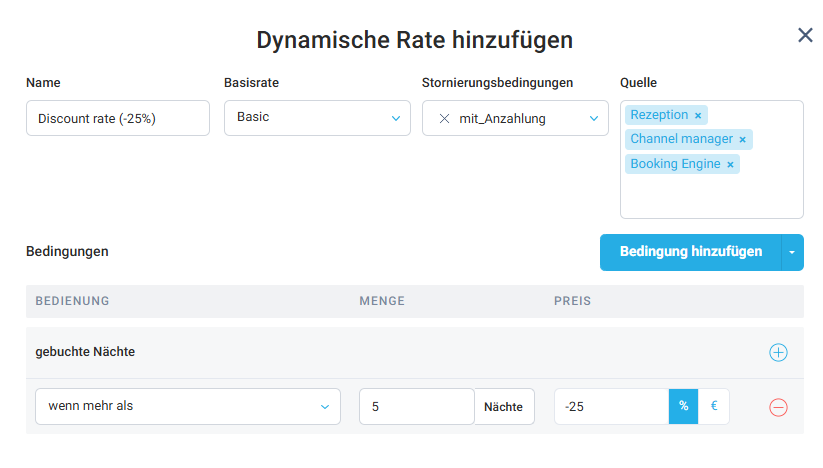Open the Basisrate dropdown
This screenshot has height=468, width=823.
click(x=316, y=118)
